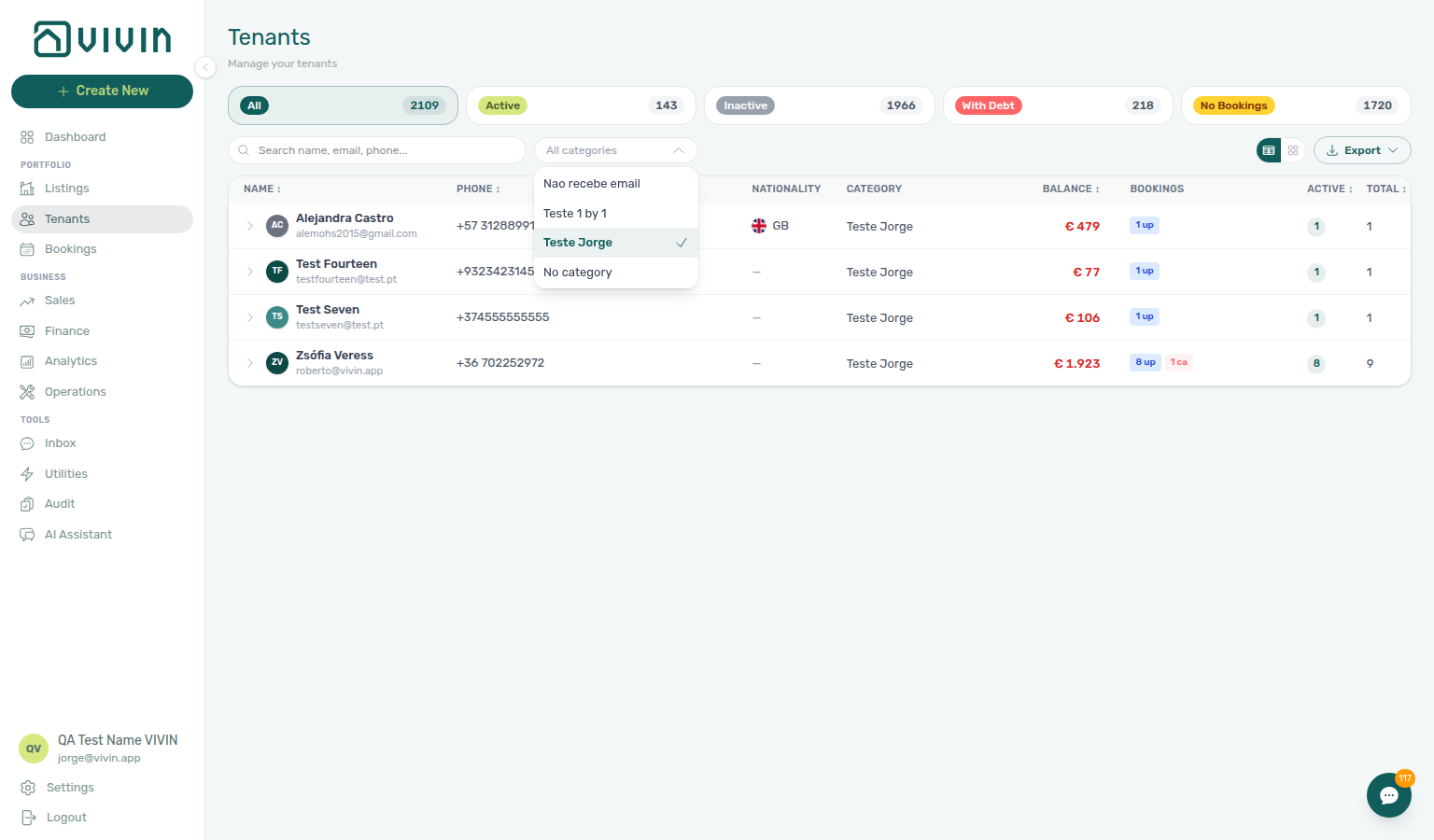Open Listings in the sidebar
Screen dimensions: 1434x840
[102, 189]
